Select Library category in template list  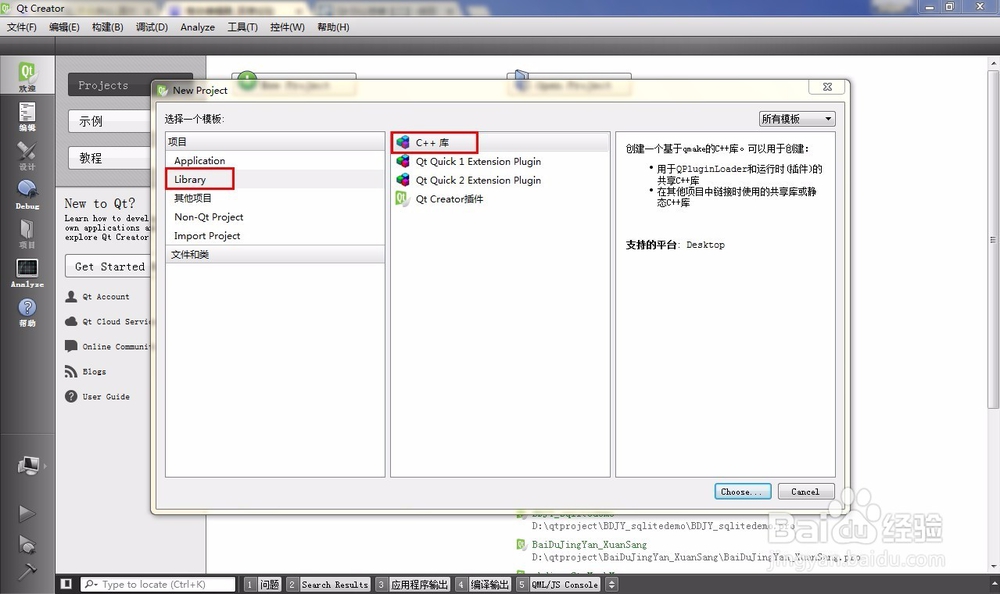click(275, 179)
